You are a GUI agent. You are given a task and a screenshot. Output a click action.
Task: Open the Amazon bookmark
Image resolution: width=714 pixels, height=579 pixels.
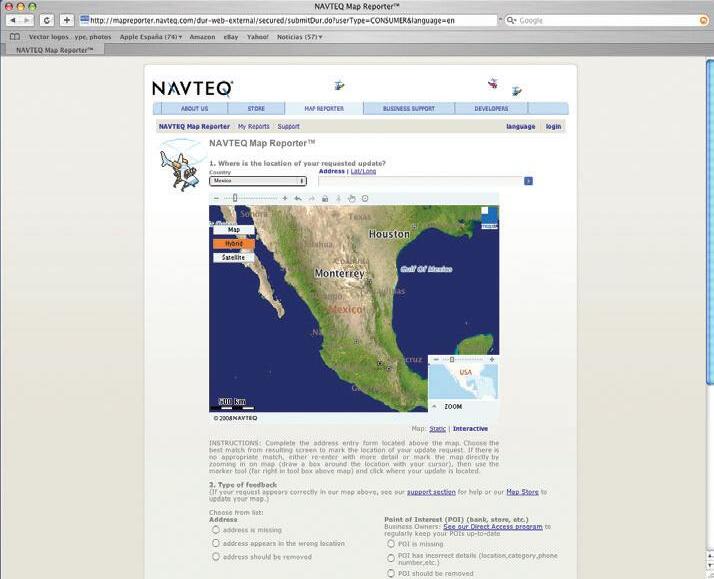[202, 37]
